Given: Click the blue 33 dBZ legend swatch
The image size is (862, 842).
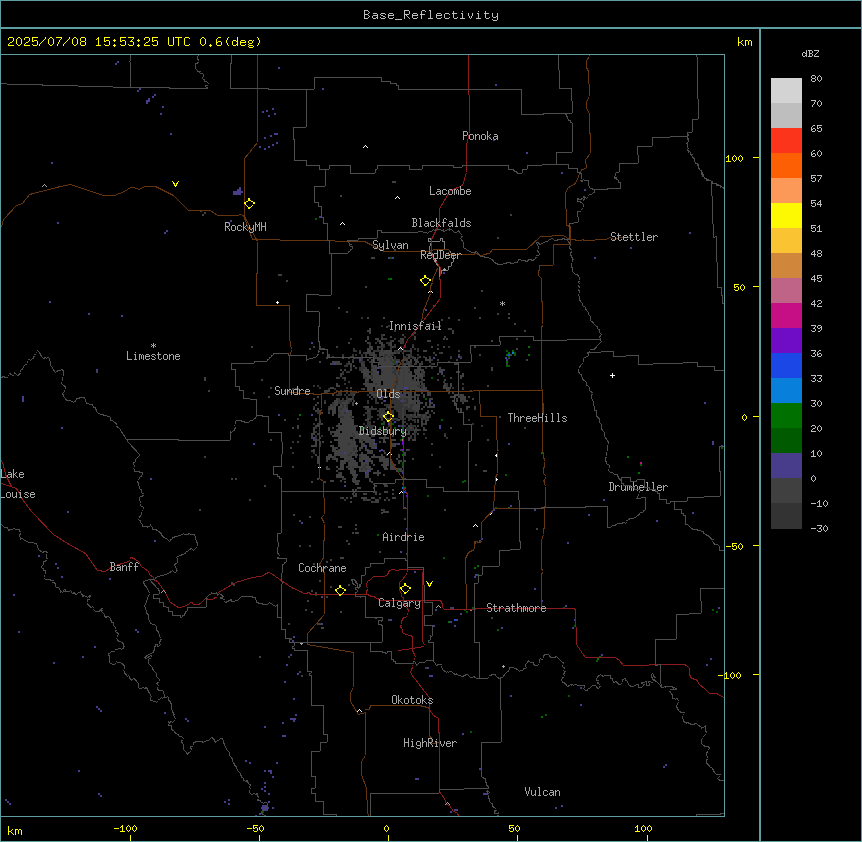Looking at the screenshot, I should (x=786, y=365).
